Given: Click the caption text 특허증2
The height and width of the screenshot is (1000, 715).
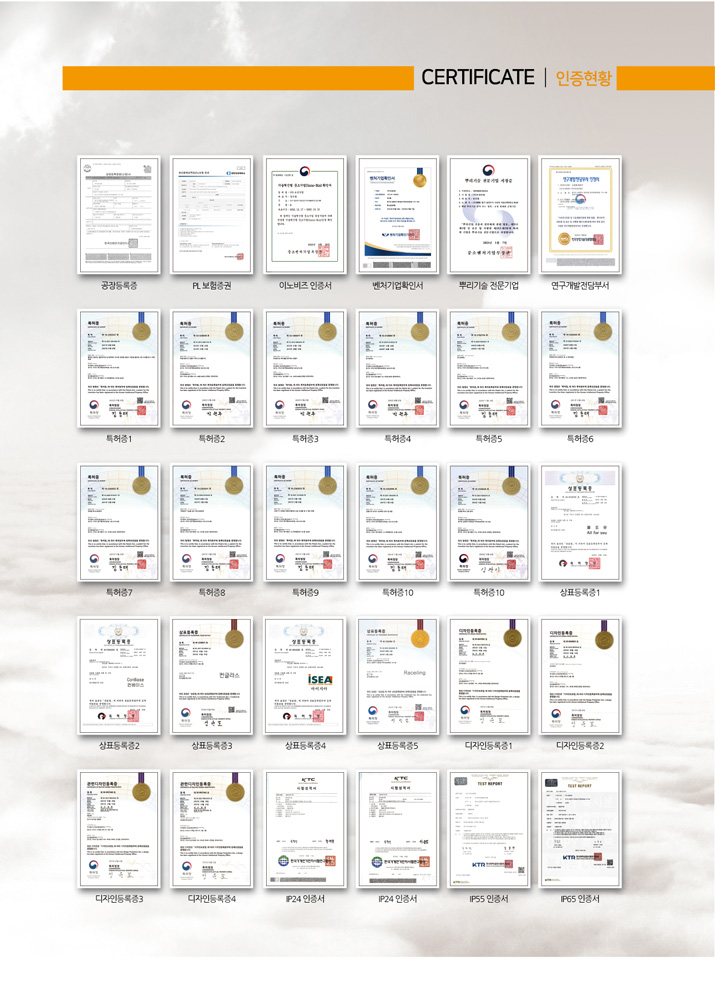Looking at the screenshot, I should click(x=212, y=439).
